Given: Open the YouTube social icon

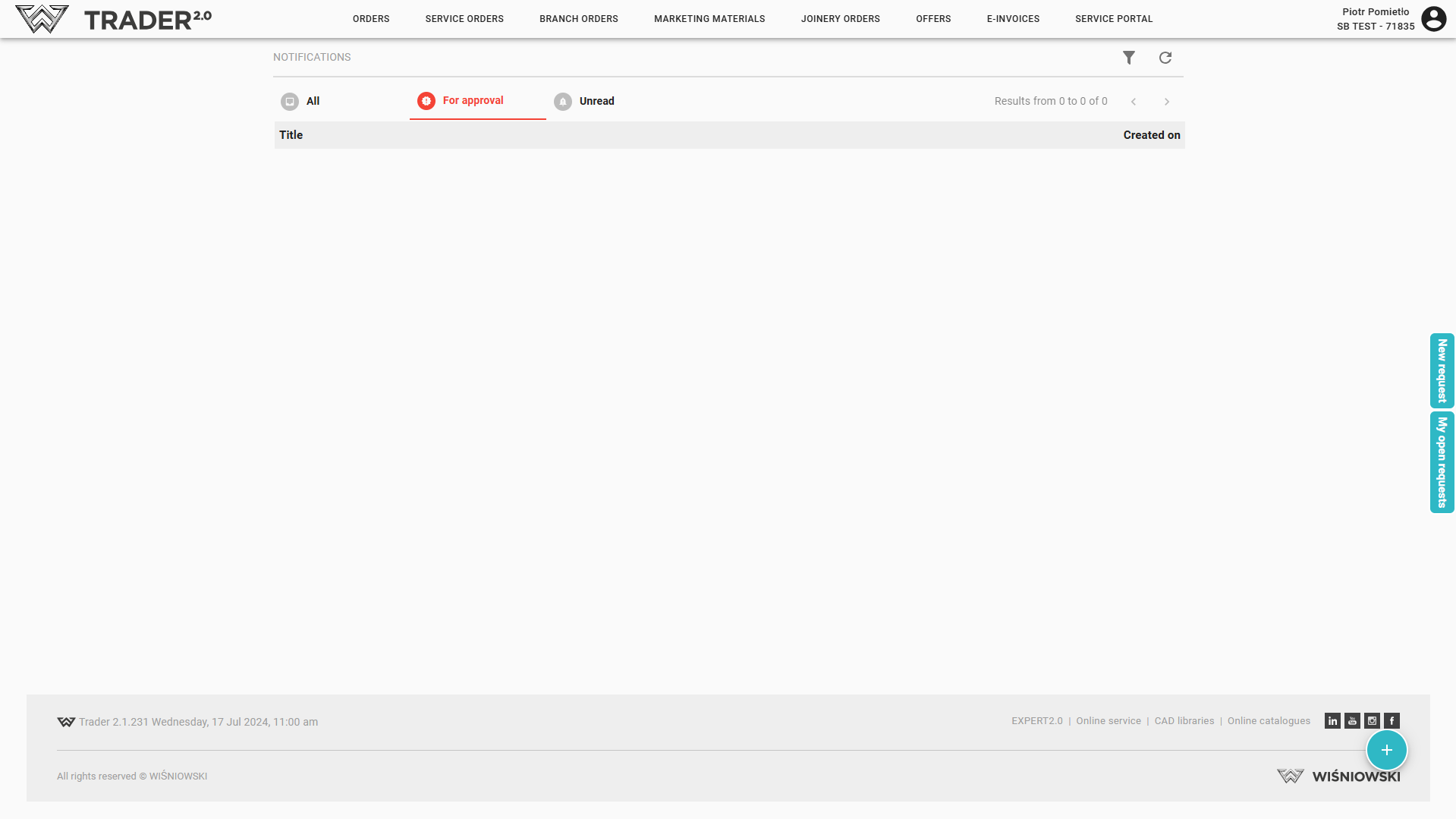Looking at the screenshot, I should tap(1352, 721).
